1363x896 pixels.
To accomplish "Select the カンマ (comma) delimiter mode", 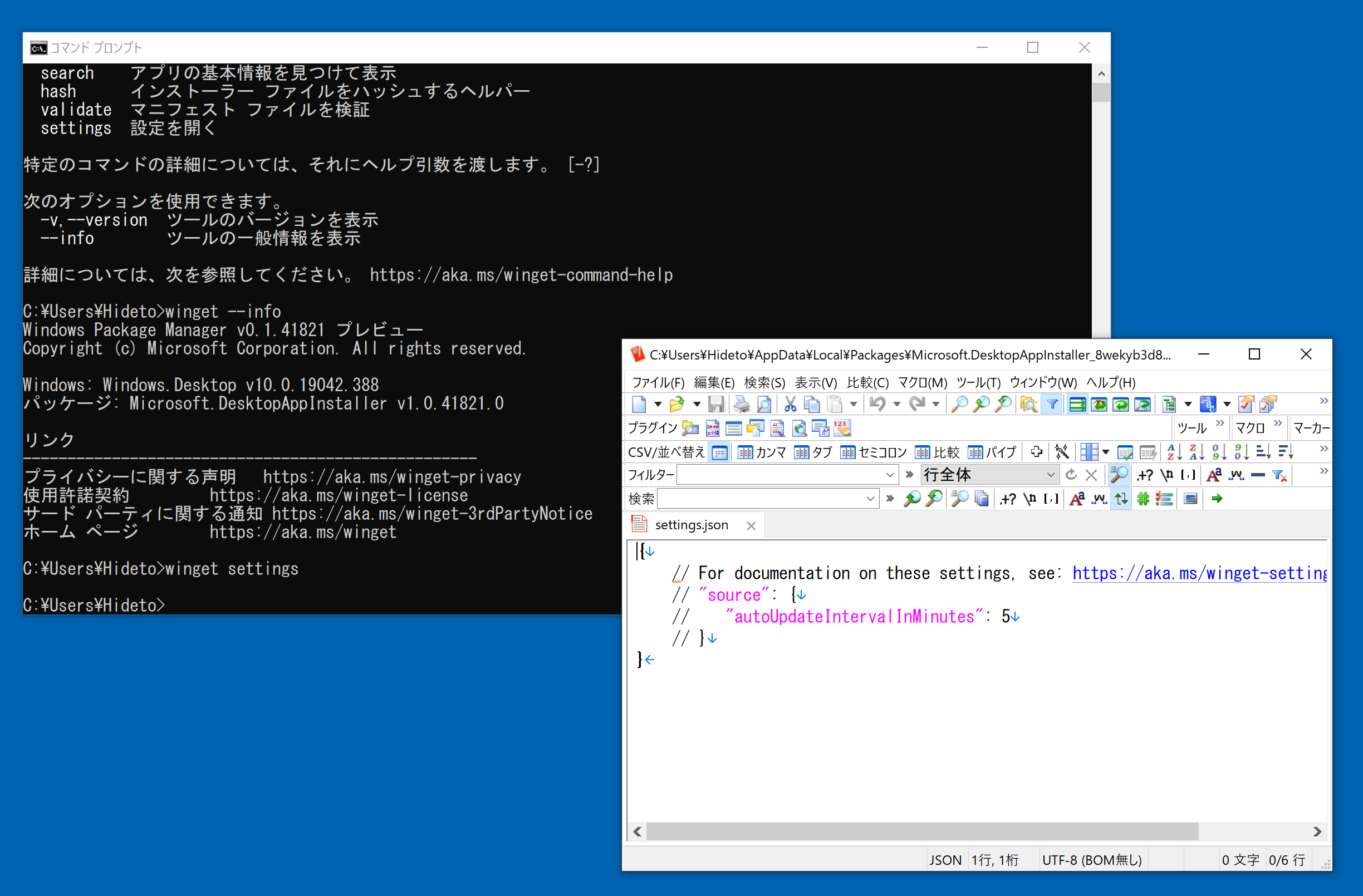I will click(x=744, y=454).
